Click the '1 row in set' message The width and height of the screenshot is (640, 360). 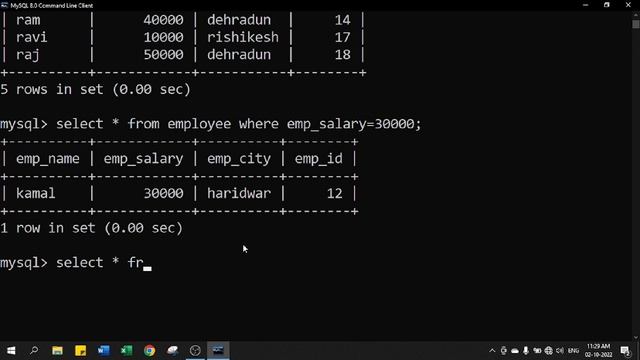91,228
